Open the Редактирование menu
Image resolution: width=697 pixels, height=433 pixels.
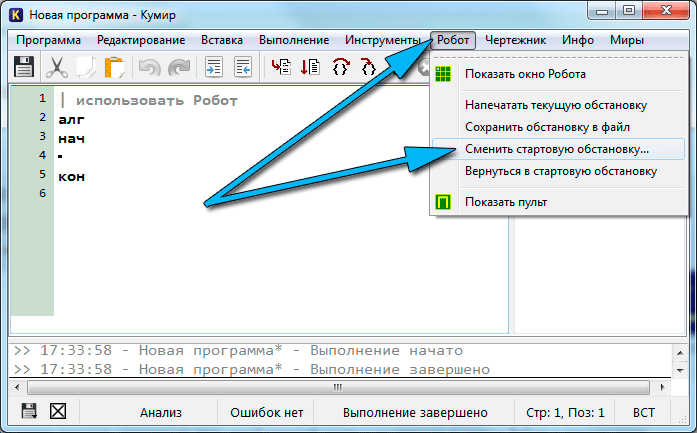pos(141,40)
